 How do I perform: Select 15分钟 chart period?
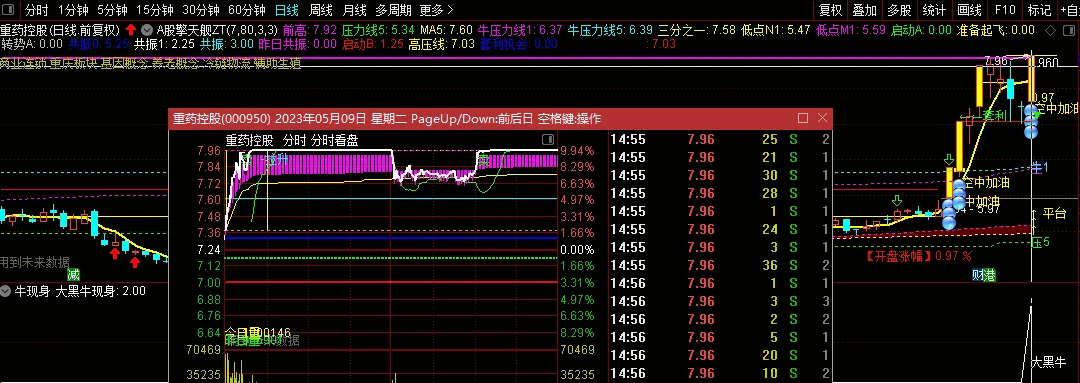tap(155, 10)
